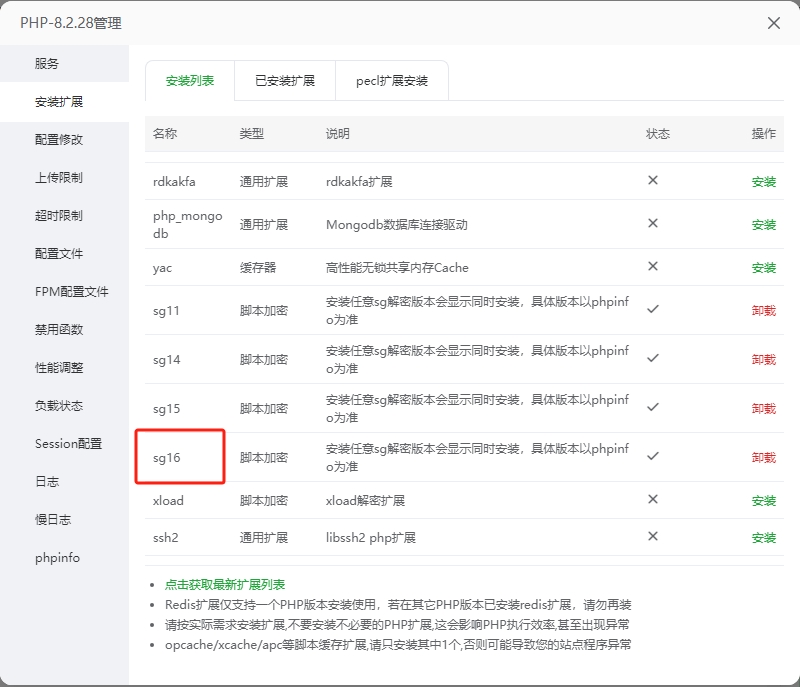Viewport: 800px width, 687px height.
Task: Click the xload not-installed X status icon
Action: pyautogui.click(x=653, y=499)
